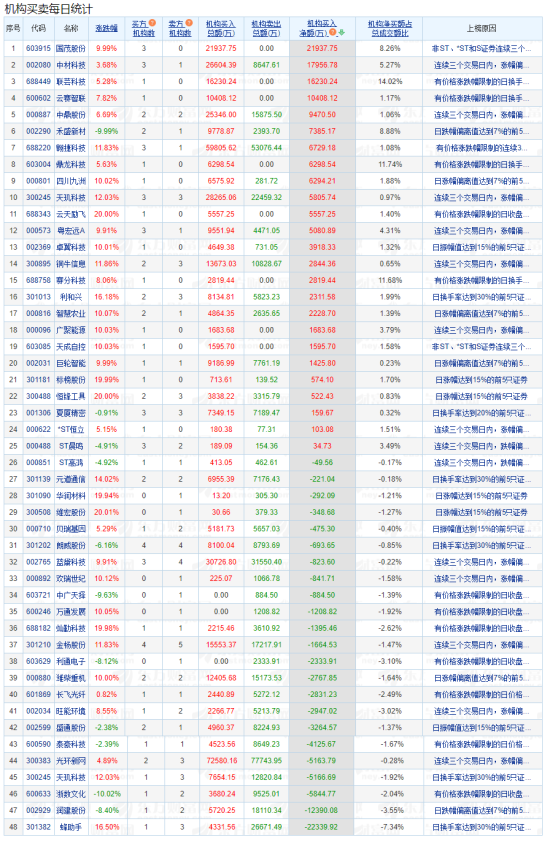Open stock code 000710 link
This screenshot has width=550, height=843.
(x=38, y=529)
